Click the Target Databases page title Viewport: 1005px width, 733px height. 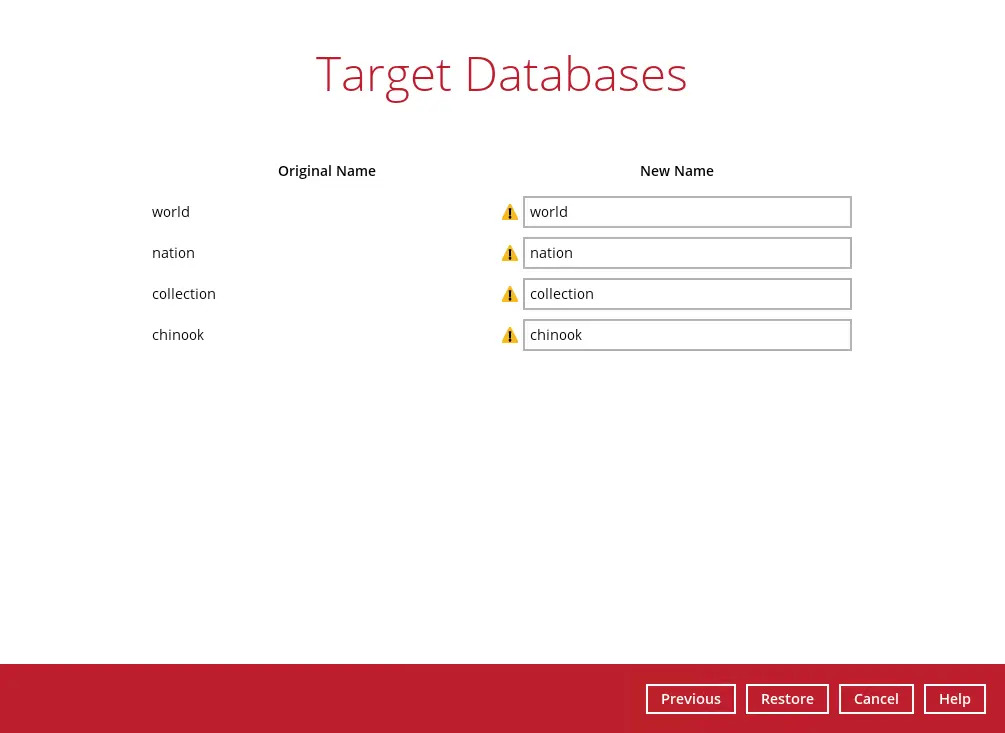501,75
